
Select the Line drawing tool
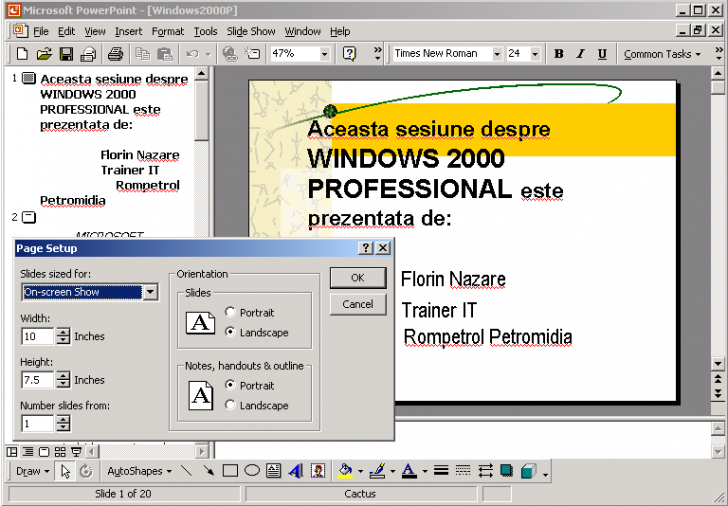pos(186,471)
